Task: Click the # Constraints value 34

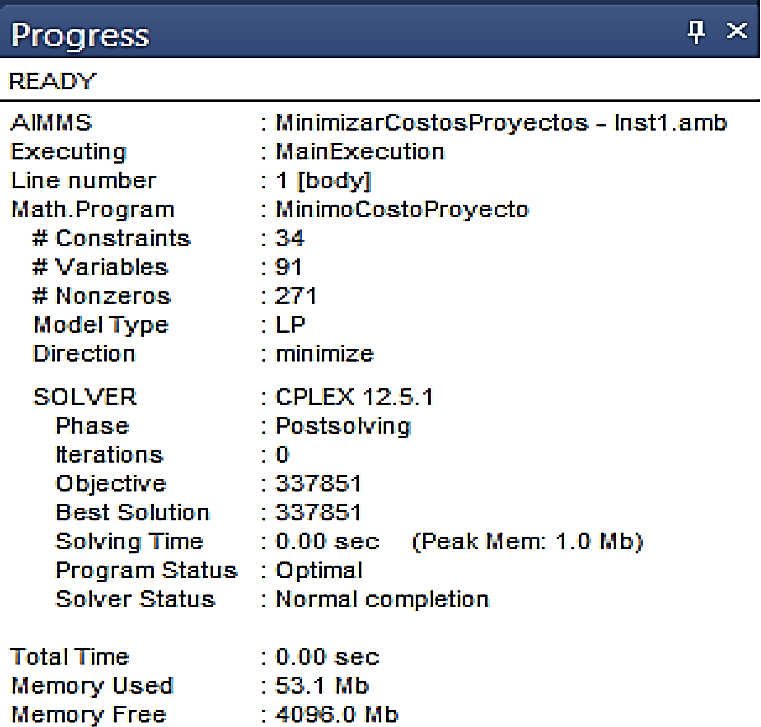Action: (x=290, y=239)
